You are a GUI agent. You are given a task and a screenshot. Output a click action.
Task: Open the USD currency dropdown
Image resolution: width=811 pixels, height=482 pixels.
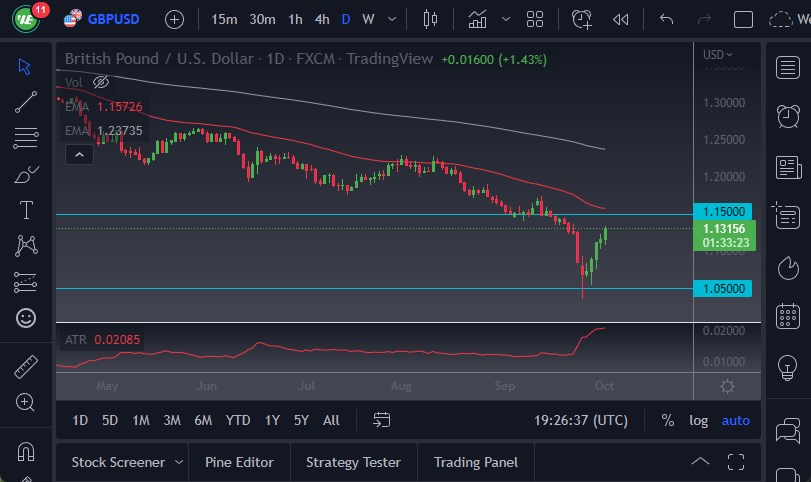(717, 55)
